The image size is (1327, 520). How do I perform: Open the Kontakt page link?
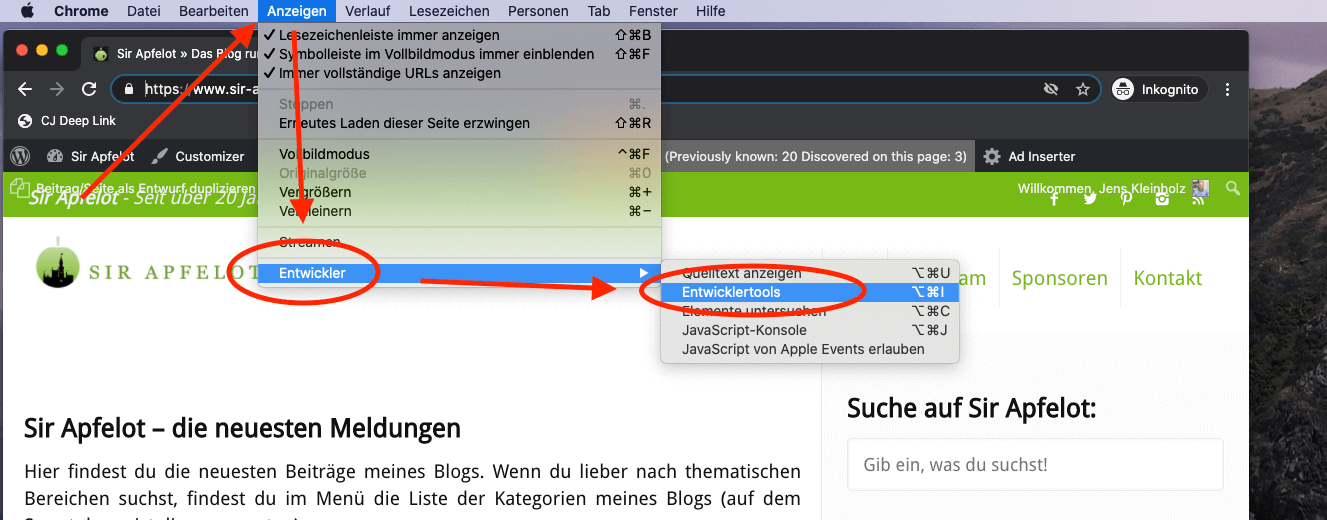1167,278
